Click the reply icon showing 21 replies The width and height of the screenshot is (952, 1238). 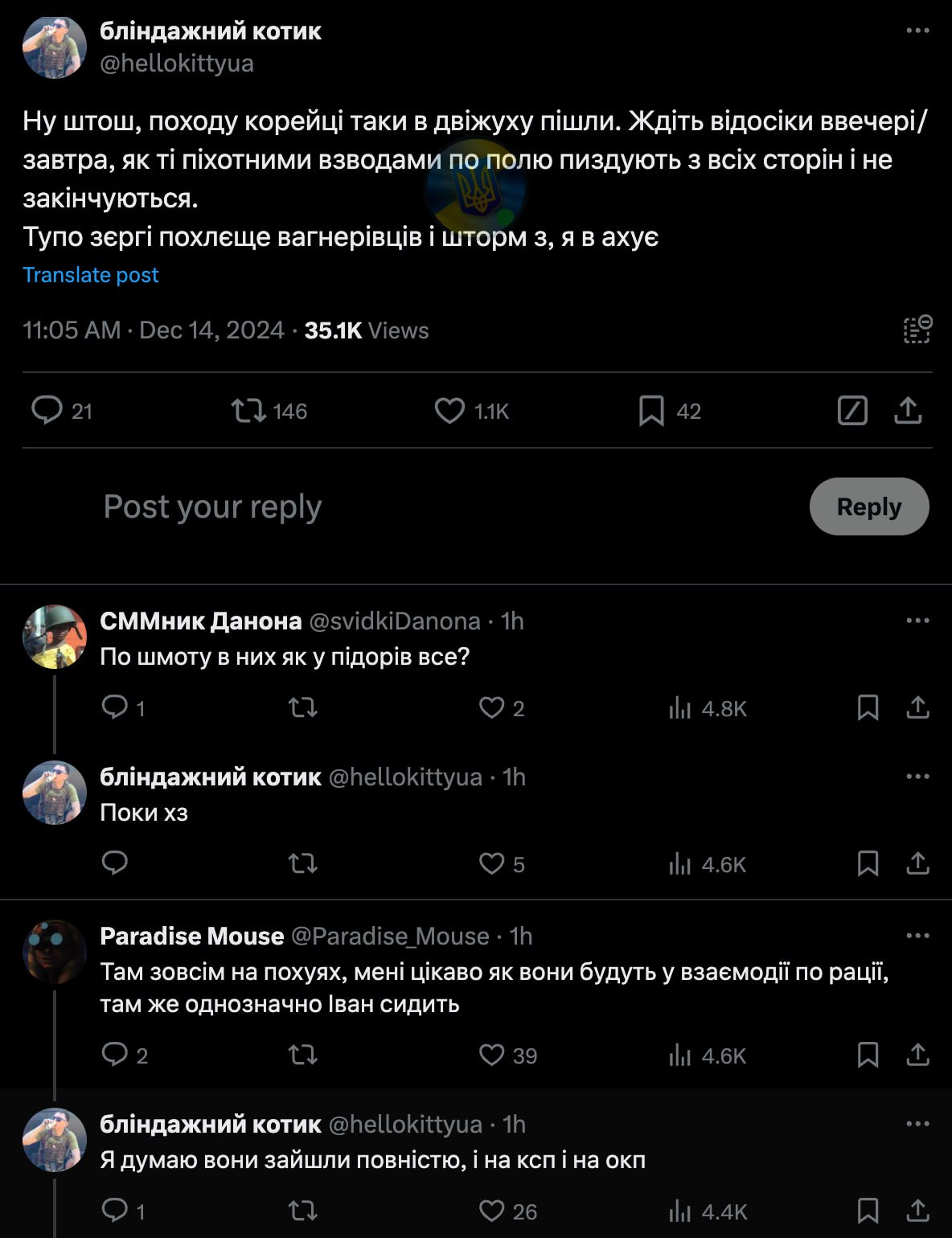click(47, 410)
